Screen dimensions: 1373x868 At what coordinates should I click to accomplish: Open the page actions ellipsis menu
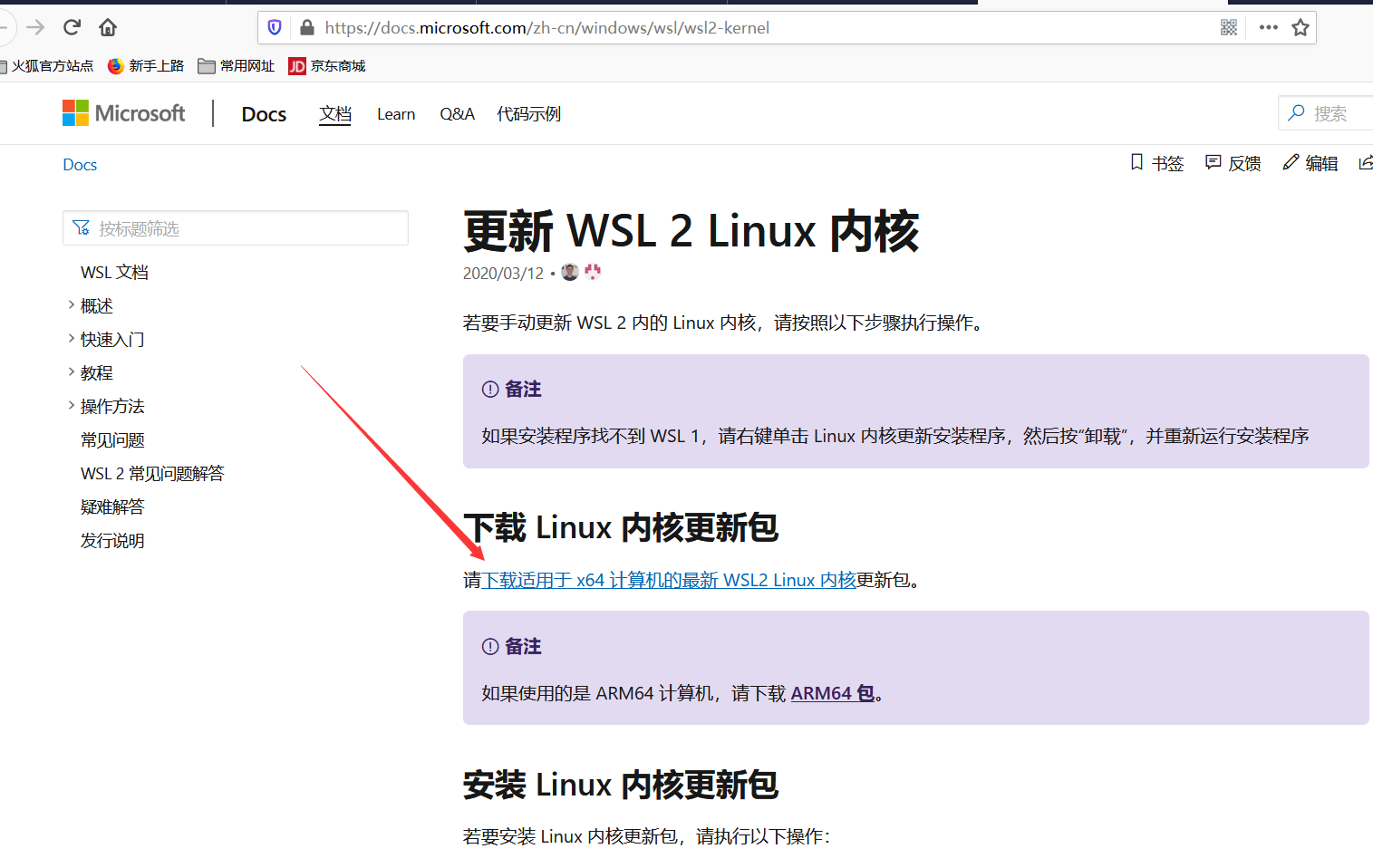[x=1267, y=27]
